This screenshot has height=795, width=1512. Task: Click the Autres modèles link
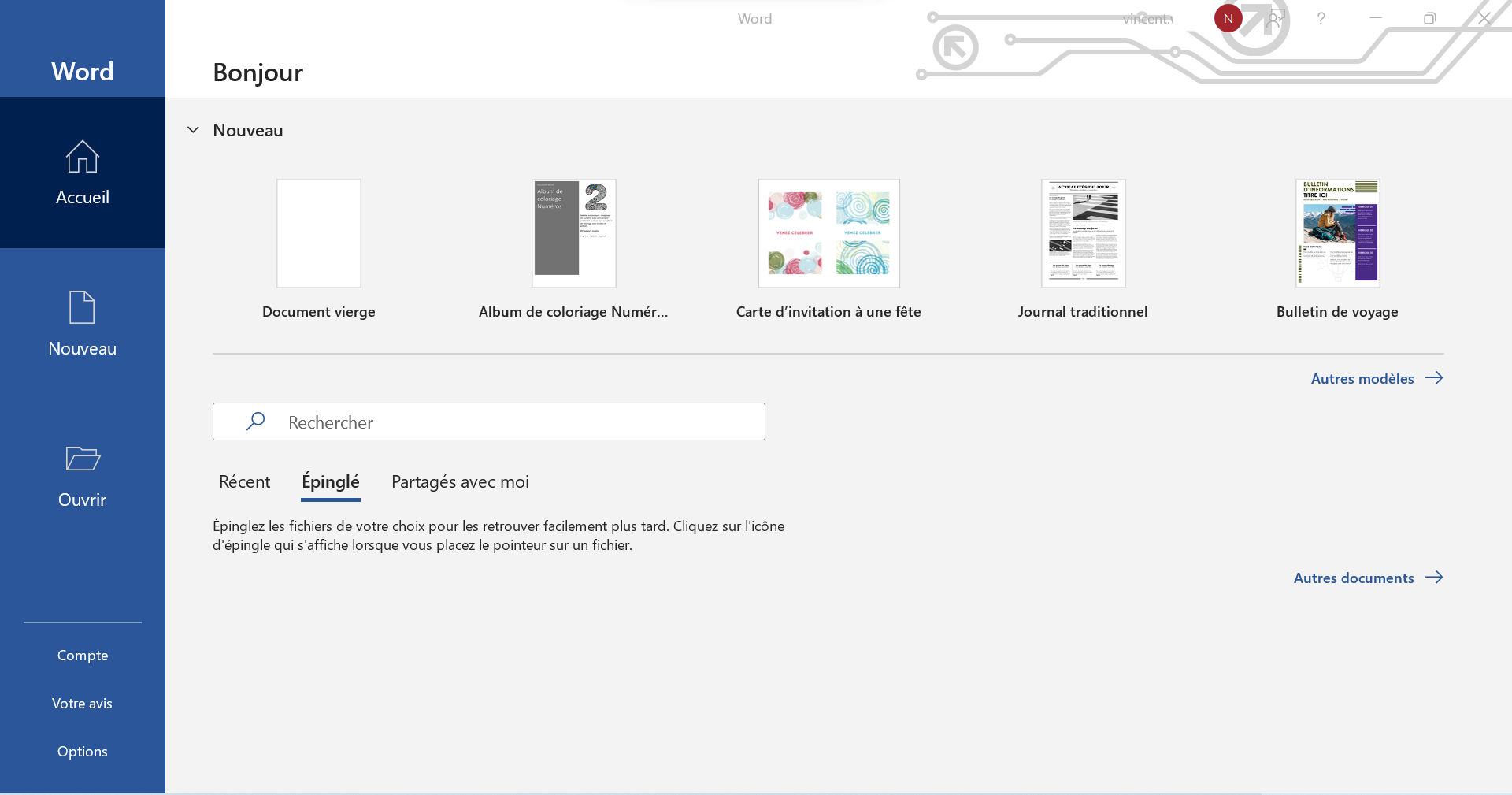click(1362, 378)
